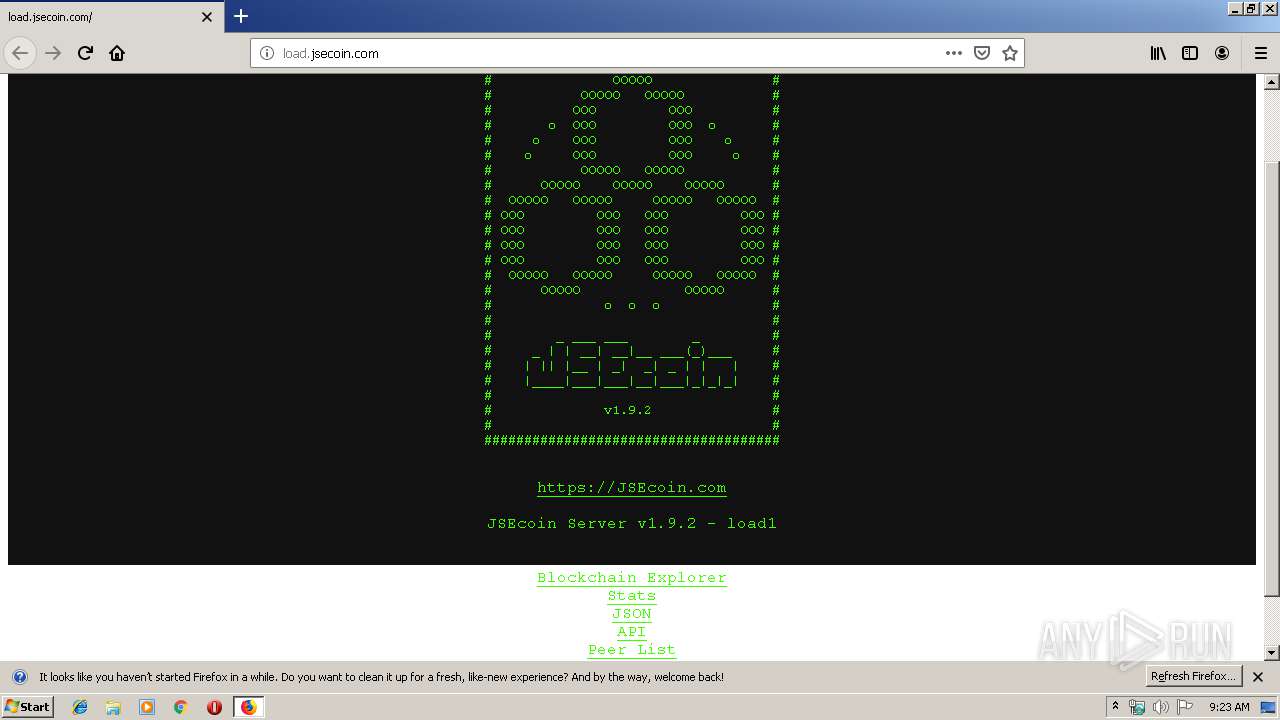Open the system tray volume control
Image resolution: width=1280 pixels, height=720 pixels.
(x=1161, y=707)
